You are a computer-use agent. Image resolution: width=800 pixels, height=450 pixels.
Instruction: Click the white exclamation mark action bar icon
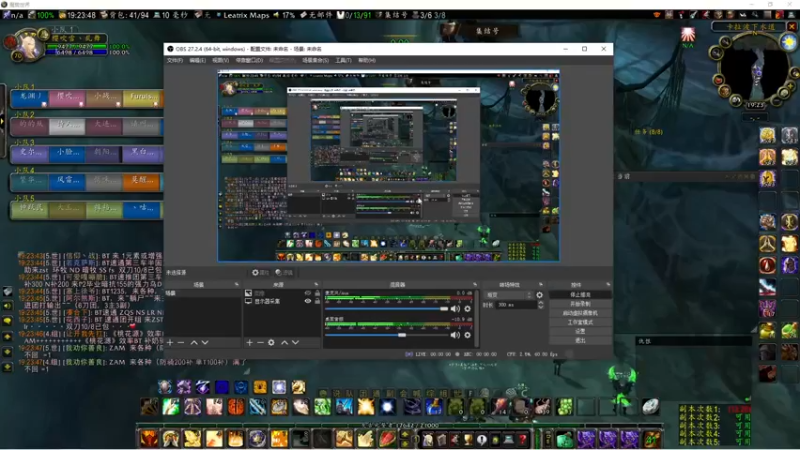tap(482, 439)
